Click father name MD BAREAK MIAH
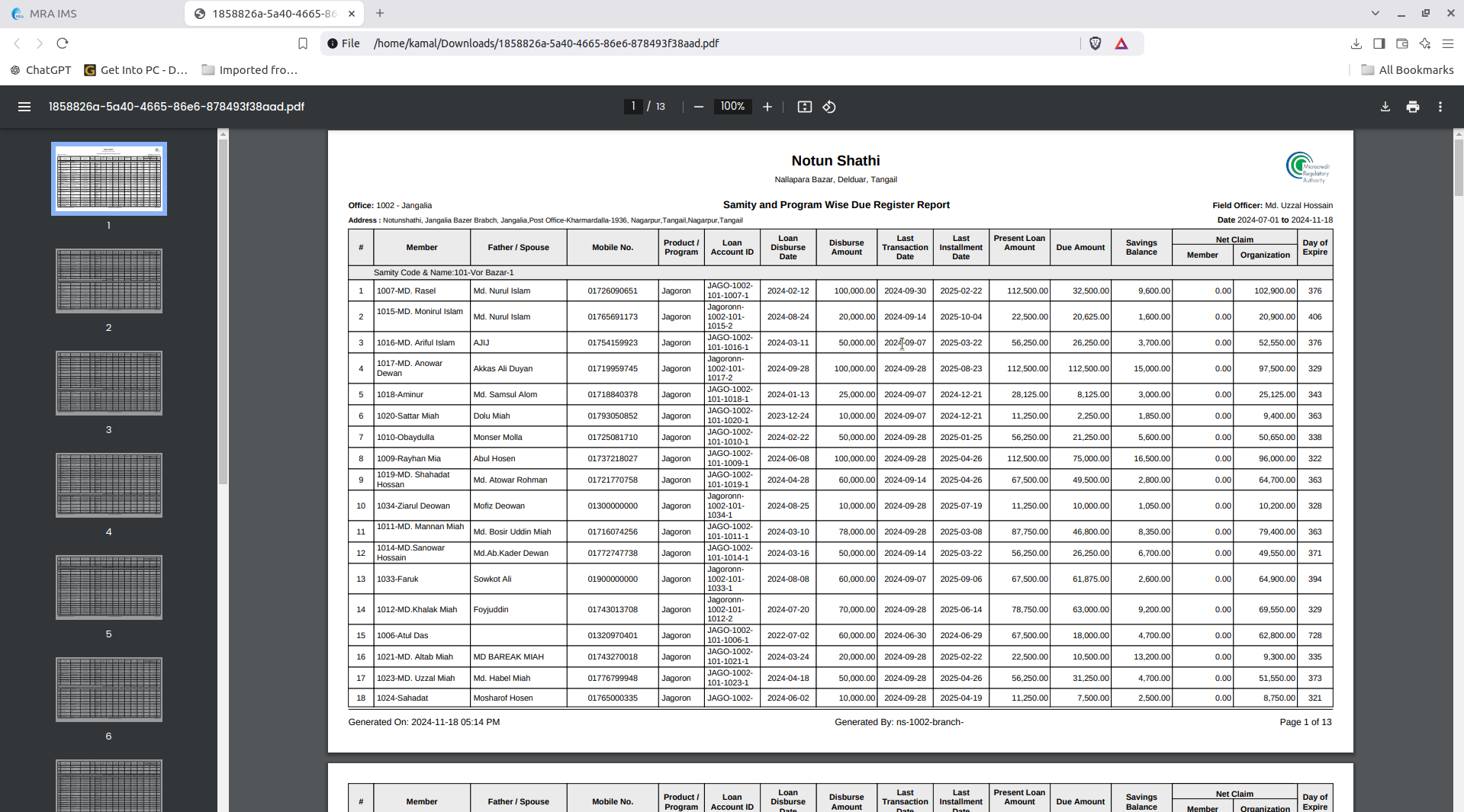 point(508,657)
